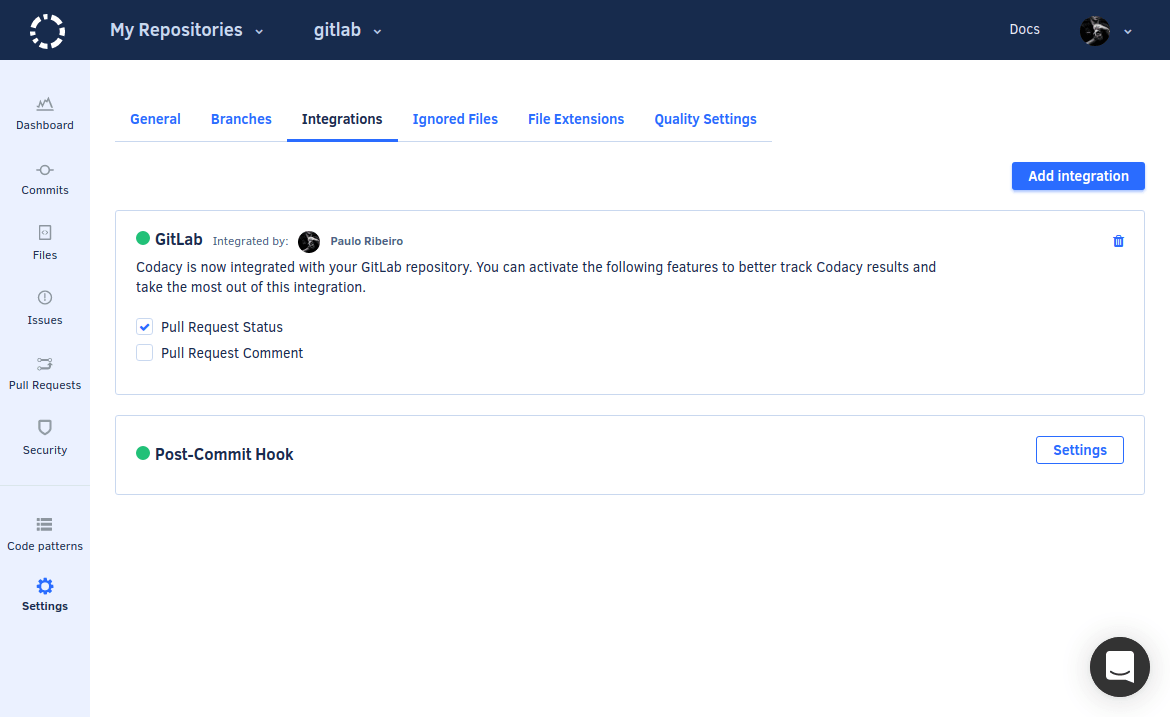Image resolution: width=1170 pixels, height=717 pixels.
Task: Open the Docs link
Action: [x=1024, y=29]
